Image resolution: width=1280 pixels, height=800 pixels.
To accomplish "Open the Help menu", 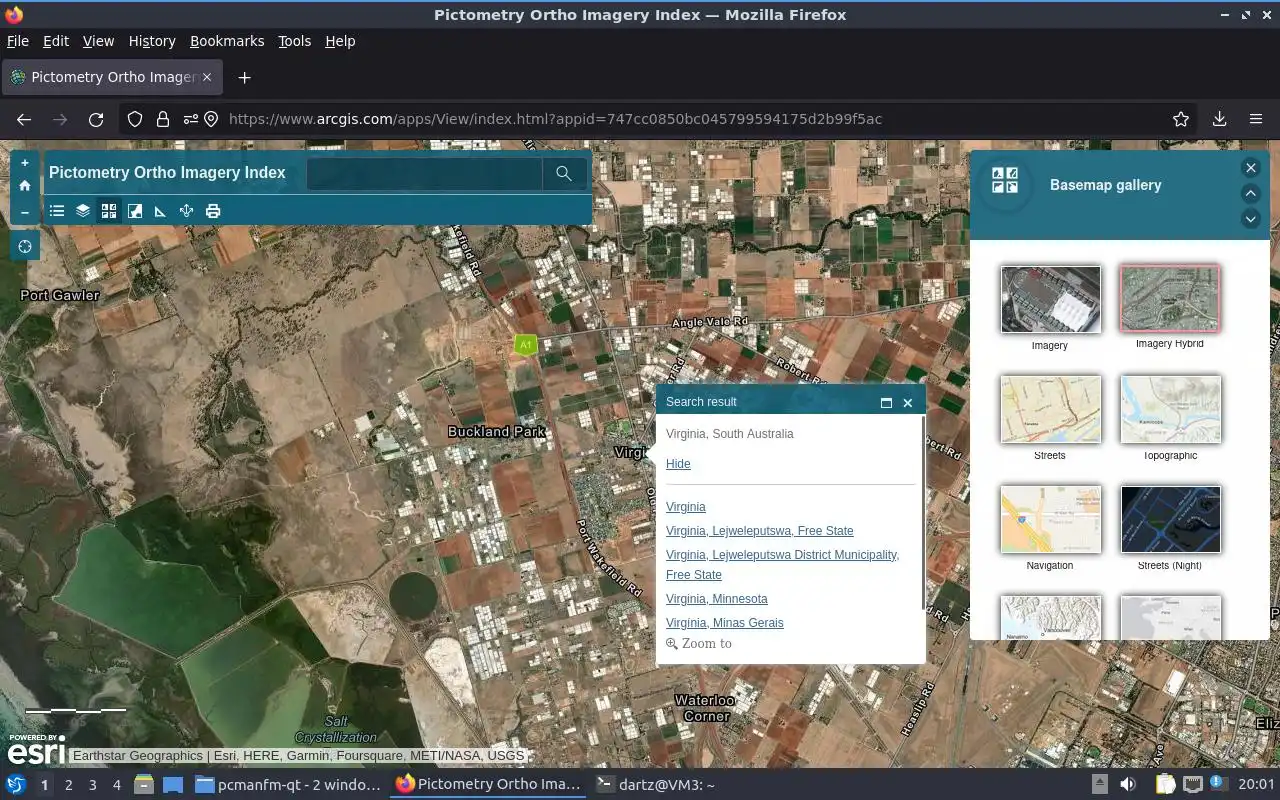I will coord(340,41).
